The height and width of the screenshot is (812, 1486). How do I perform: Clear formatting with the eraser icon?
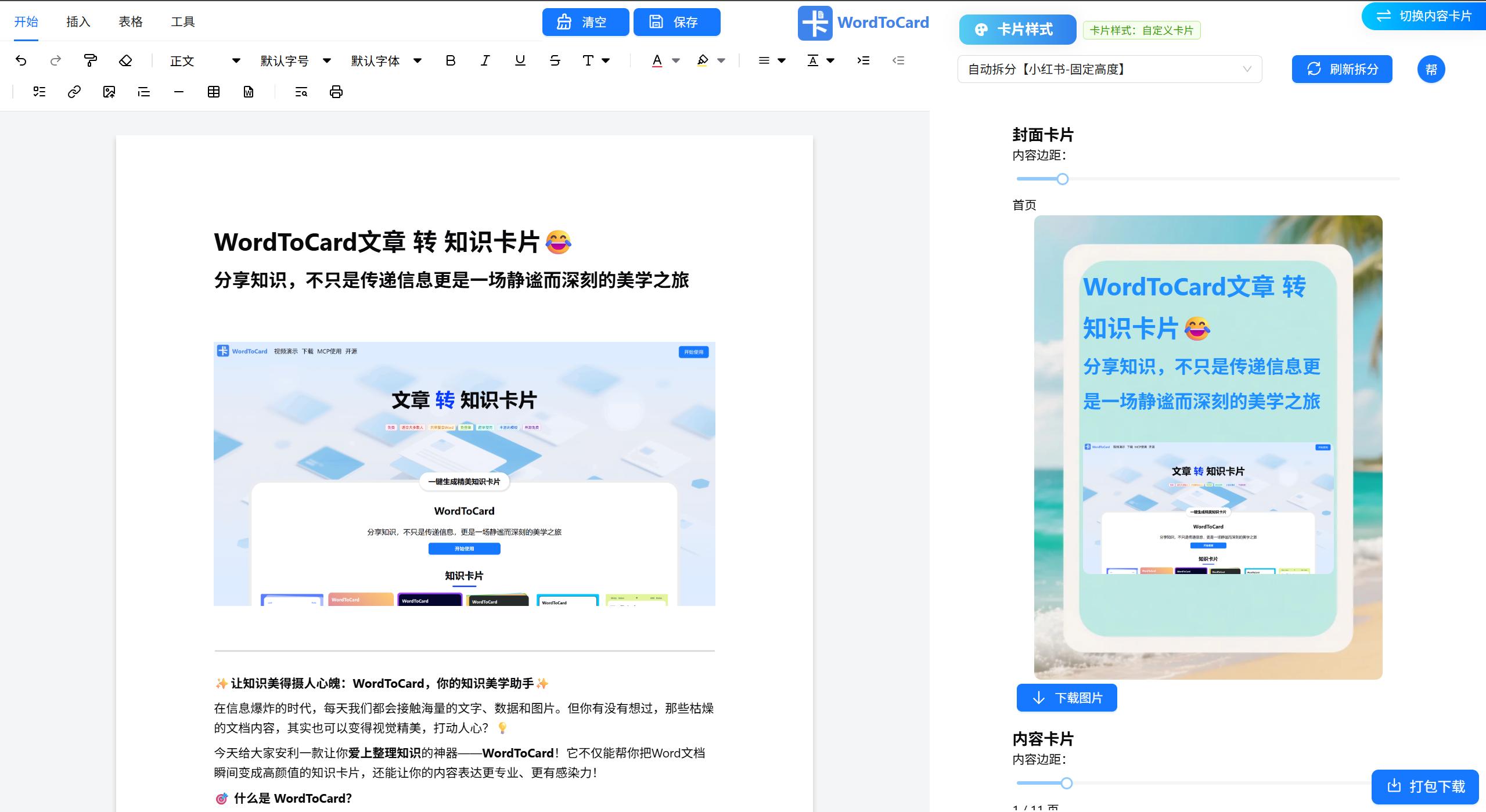coord(125,60)
